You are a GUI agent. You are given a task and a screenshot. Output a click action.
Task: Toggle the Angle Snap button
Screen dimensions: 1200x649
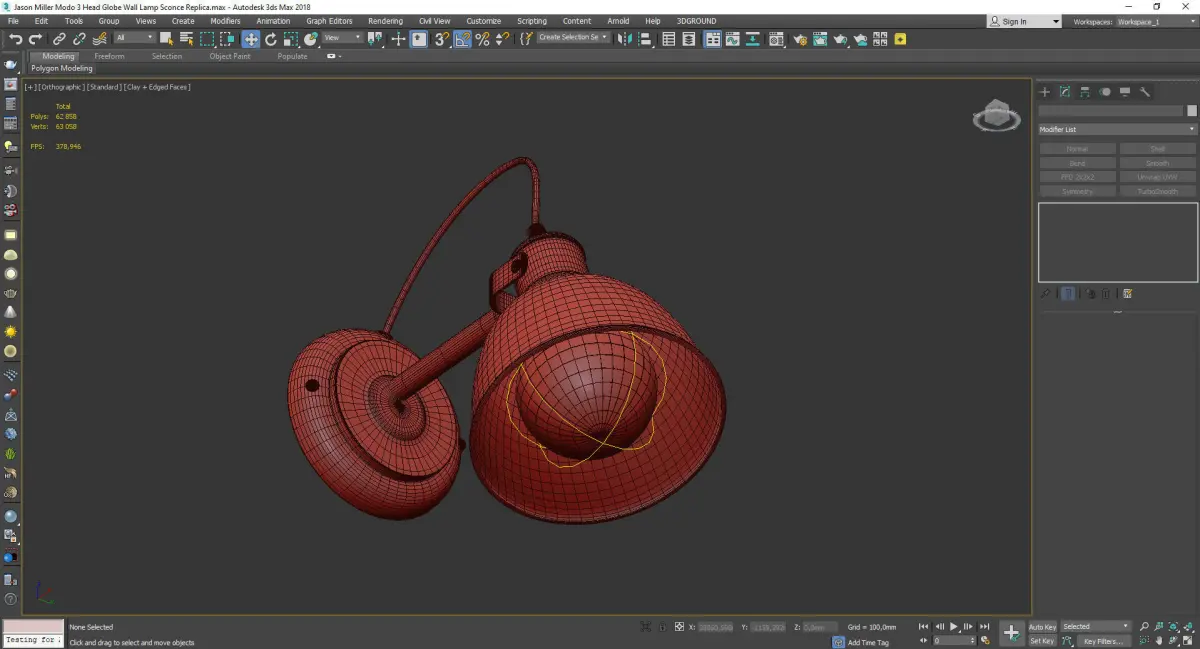click(463, 39)
